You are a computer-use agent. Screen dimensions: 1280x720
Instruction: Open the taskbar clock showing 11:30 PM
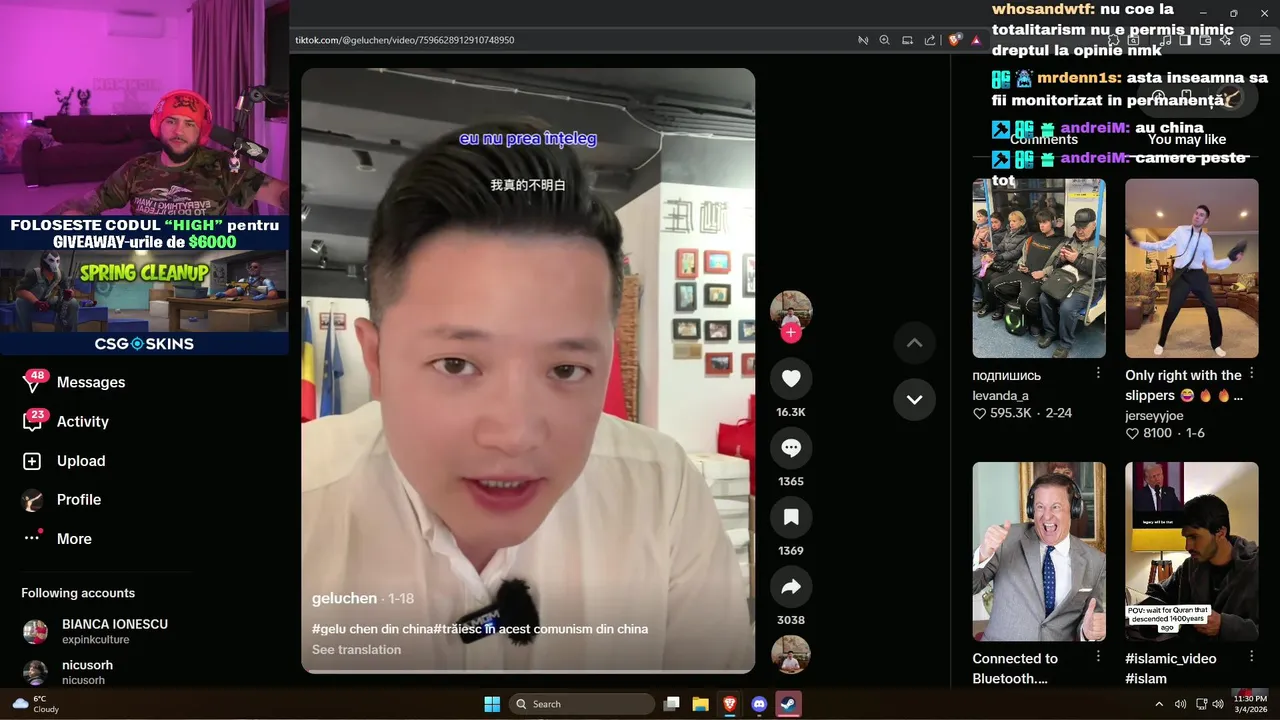click(x=1250, y=704)
